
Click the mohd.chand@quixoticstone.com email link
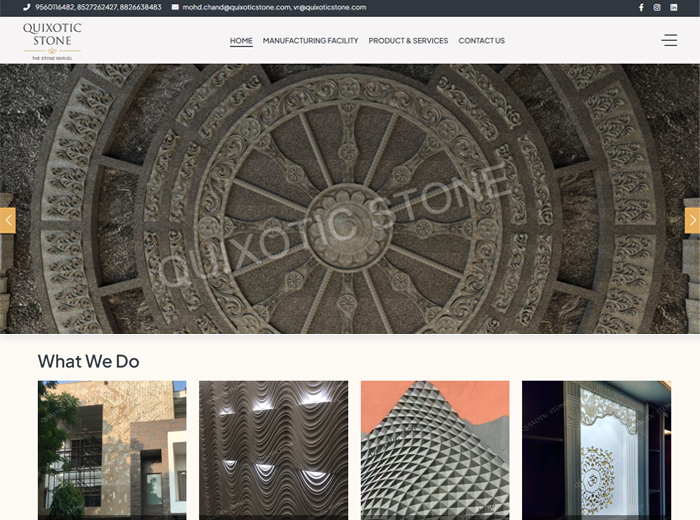tap(236, 7)
